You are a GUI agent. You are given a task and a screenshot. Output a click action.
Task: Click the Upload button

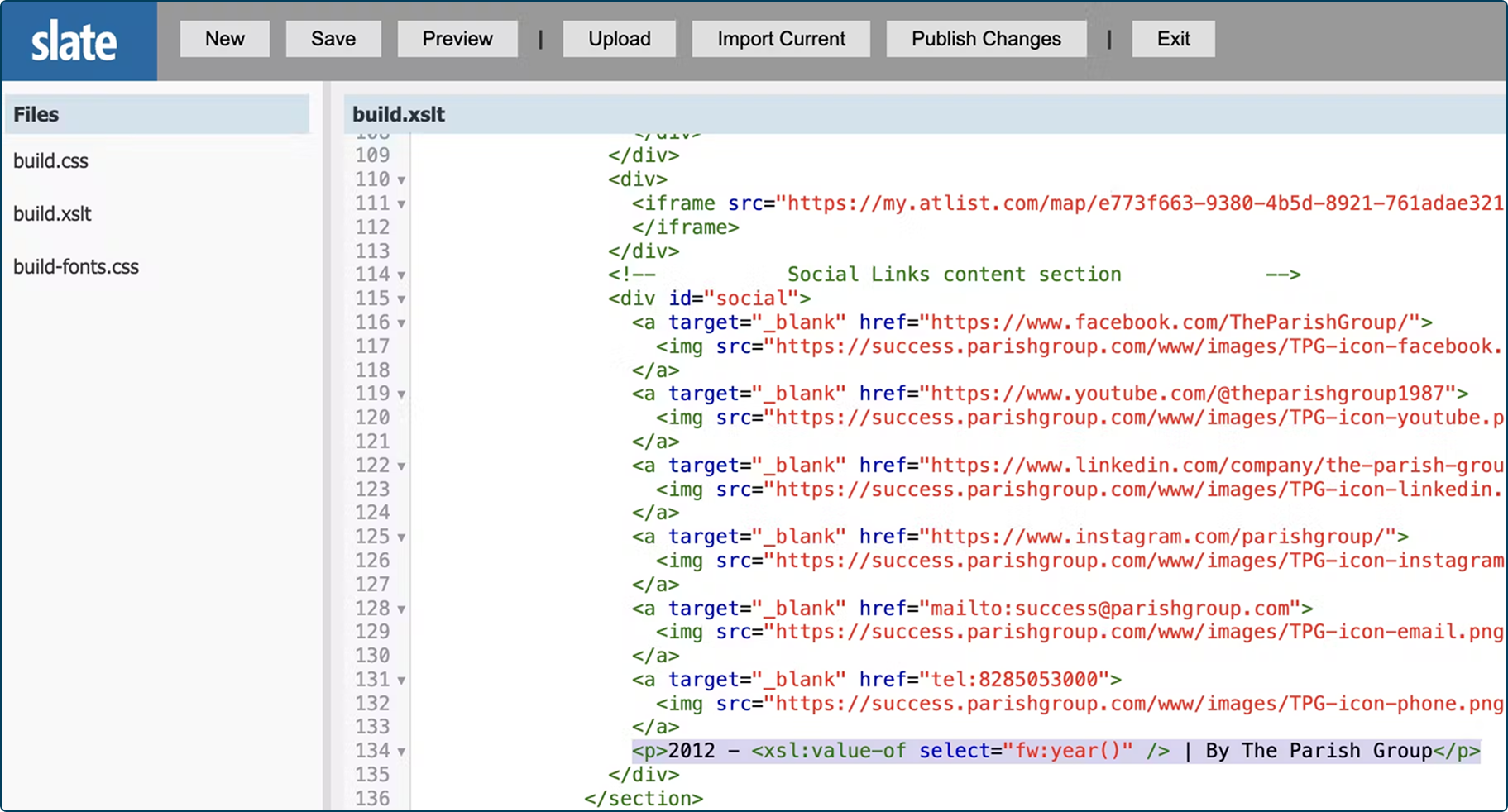point(619,39)
